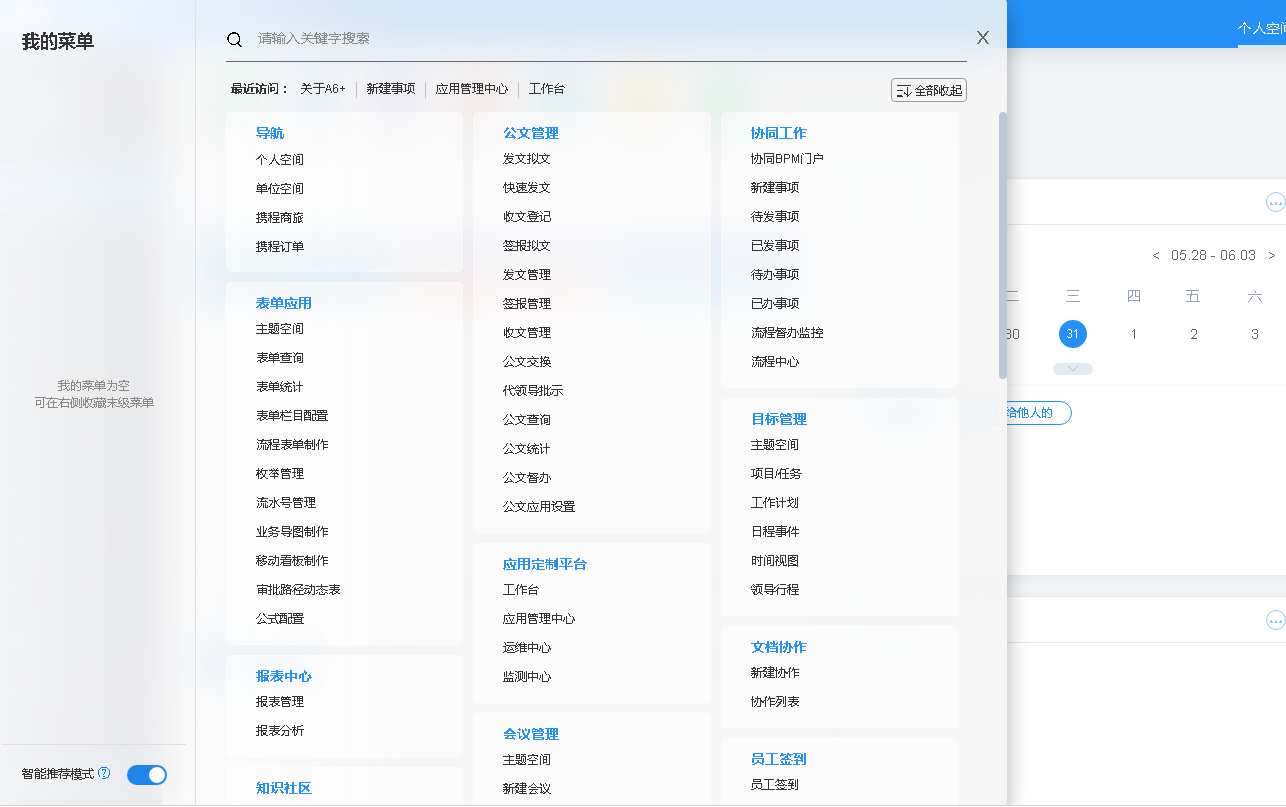Open 监测中心 menu item
The height and width of the screenshot is (807, 1286).
[x=527, y=677]
